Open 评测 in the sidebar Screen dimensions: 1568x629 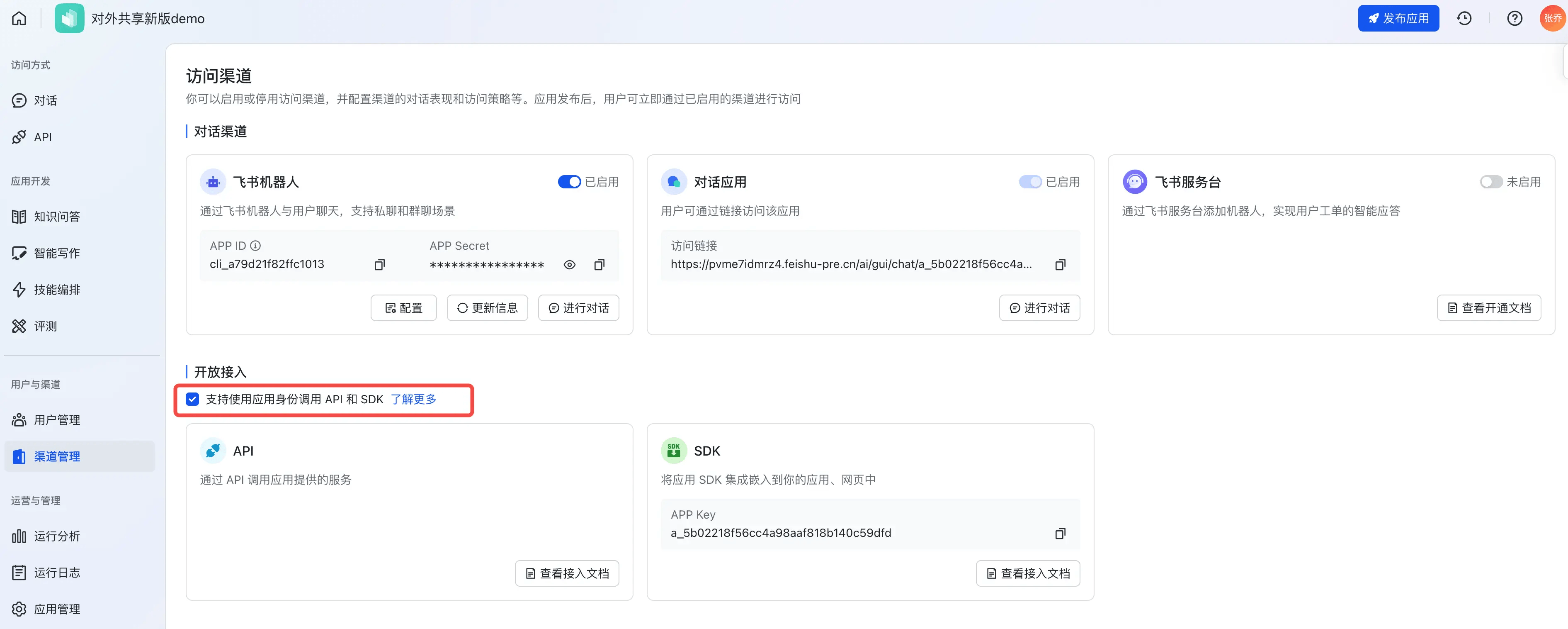(79, 326)
